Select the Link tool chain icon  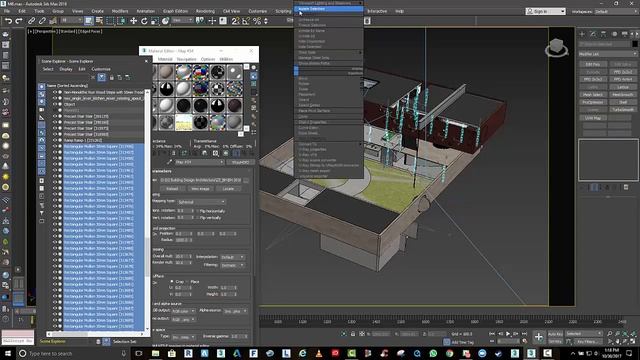click(x=31, y=21)
